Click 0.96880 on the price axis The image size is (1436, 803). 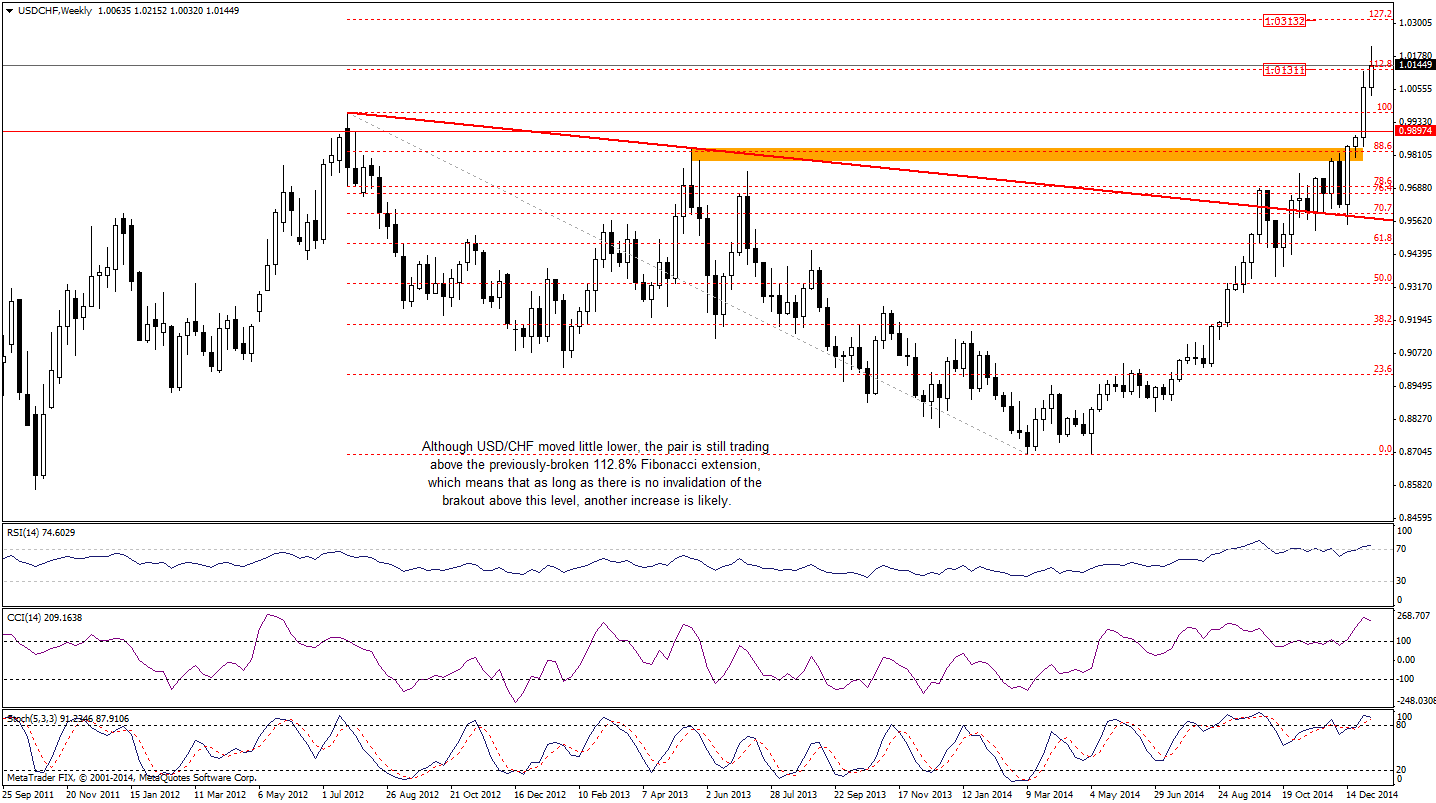click(x=1417, y=187)
